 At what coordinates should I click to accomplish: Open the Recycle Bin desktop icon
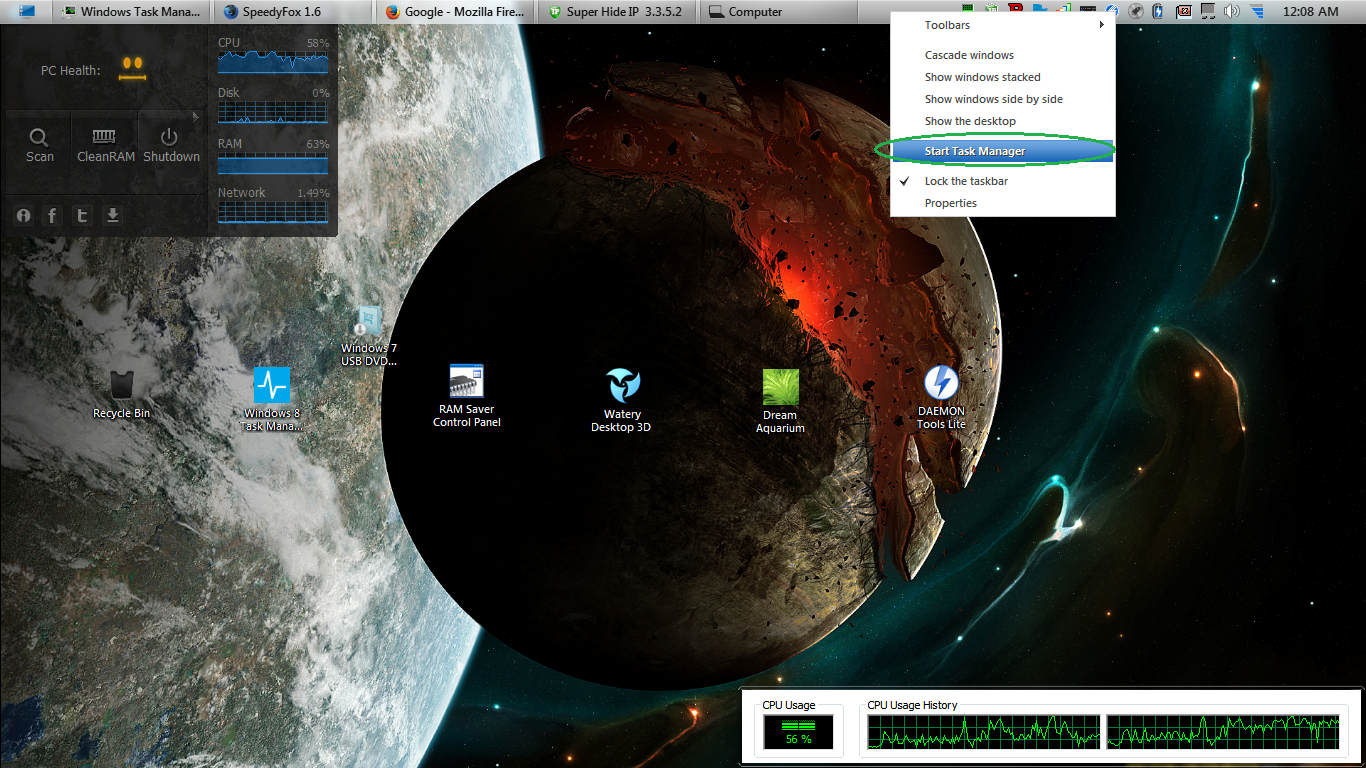(122, 393)
